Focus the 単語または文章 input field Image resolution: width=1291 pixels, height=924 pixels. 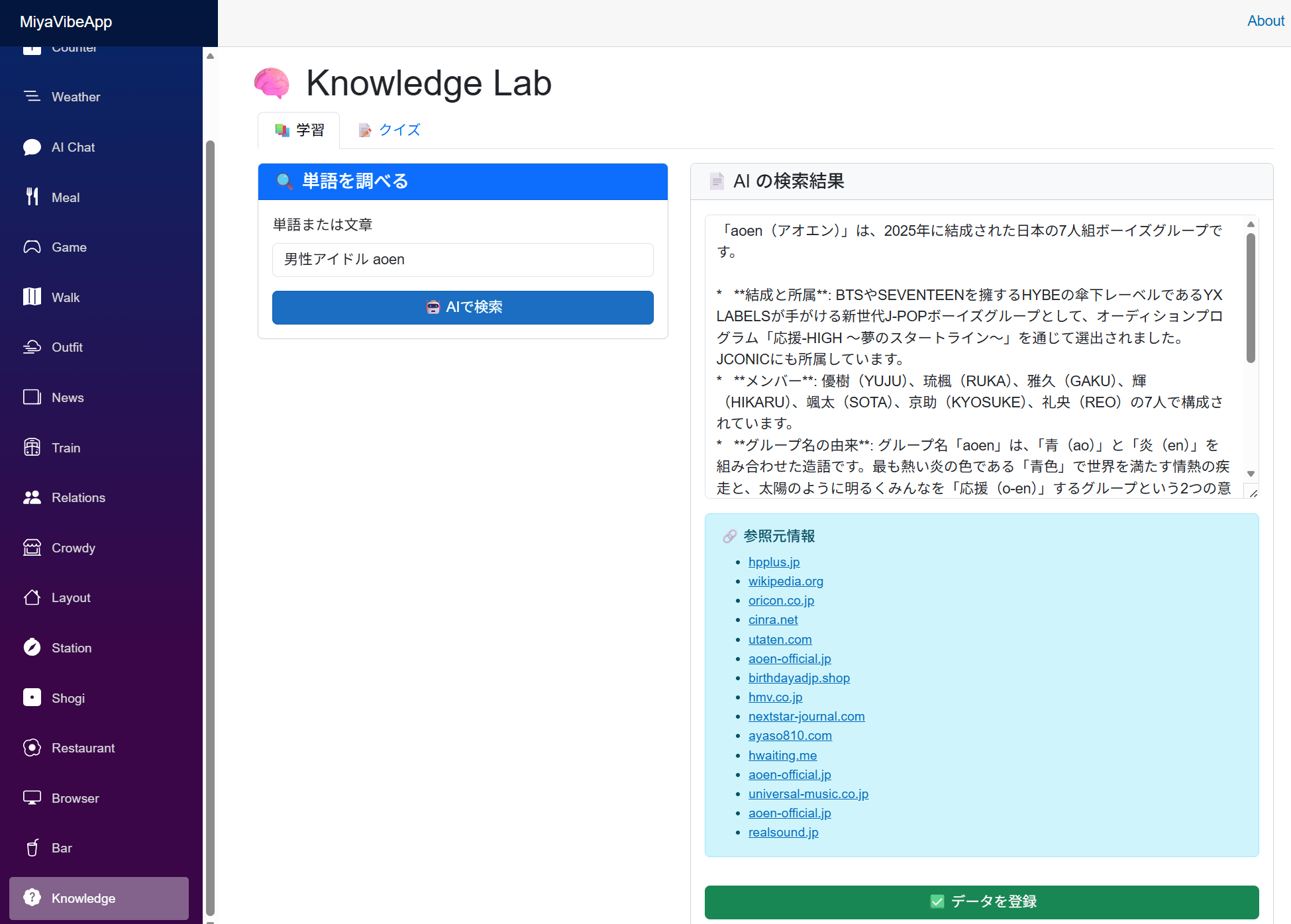tap(462, 260)
